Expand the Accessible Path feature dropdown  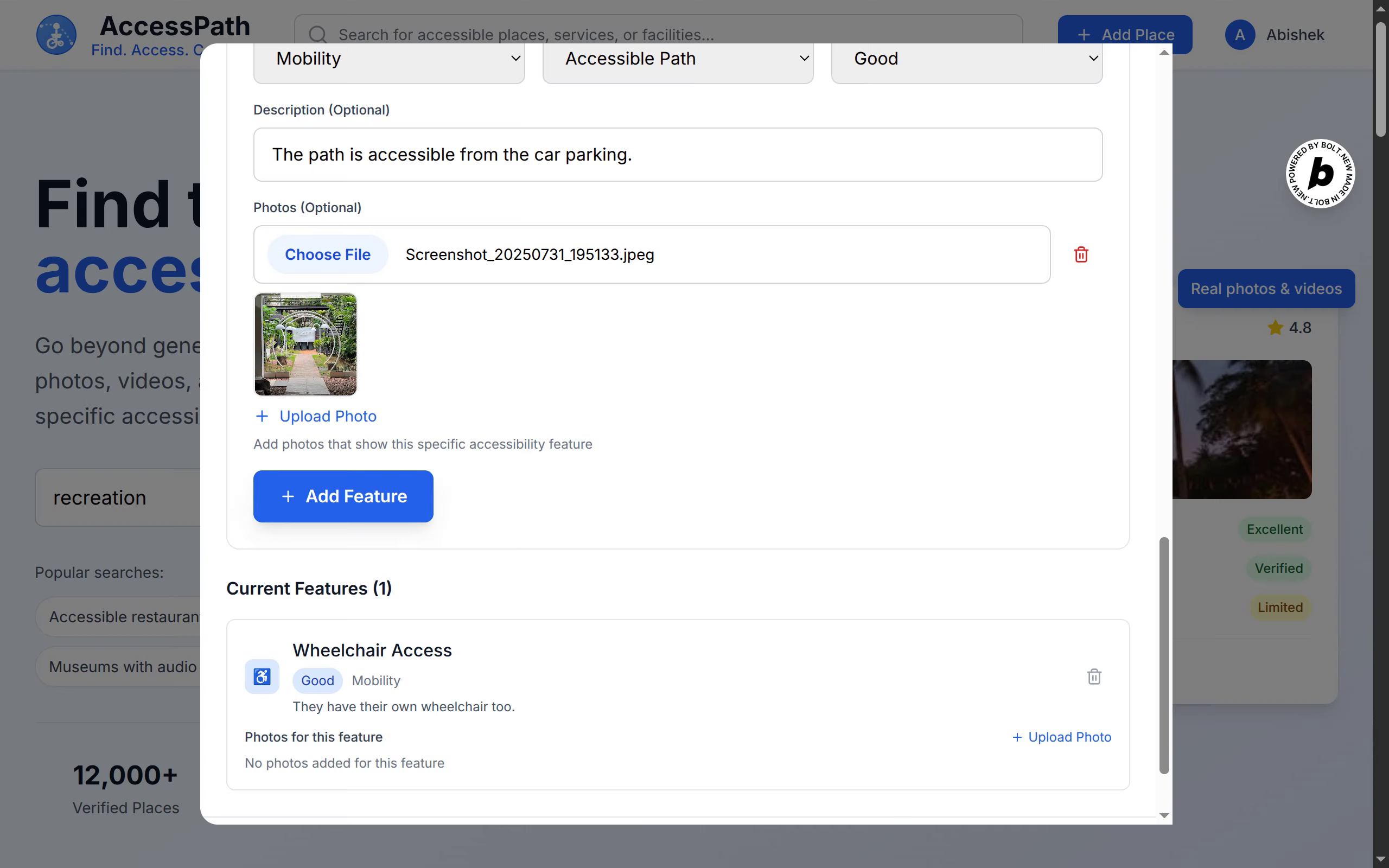click(x=677, y=59)
